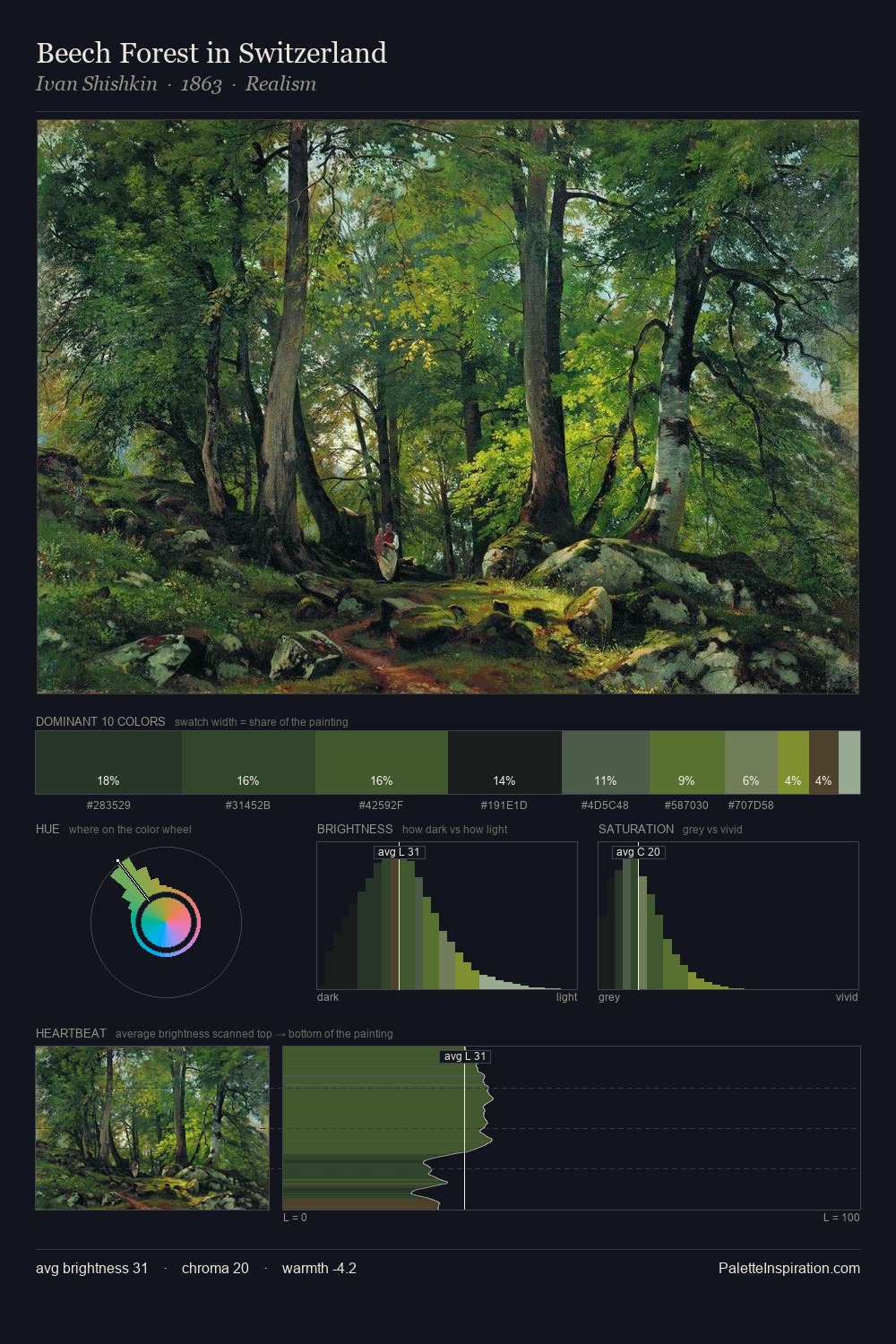Click the hex code #587030 text

tap(686, 806)
